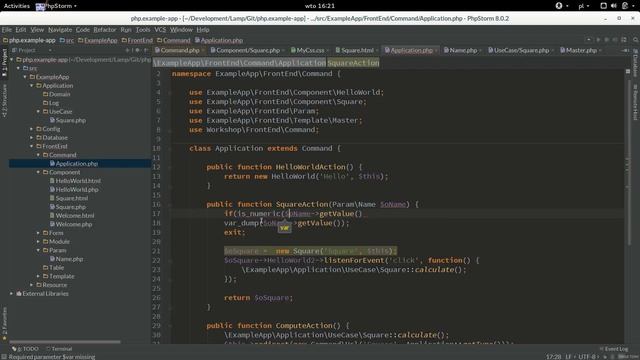640x360 pixels.
Task: Open the Project view dropdown
Action: (x=50, y=50)
